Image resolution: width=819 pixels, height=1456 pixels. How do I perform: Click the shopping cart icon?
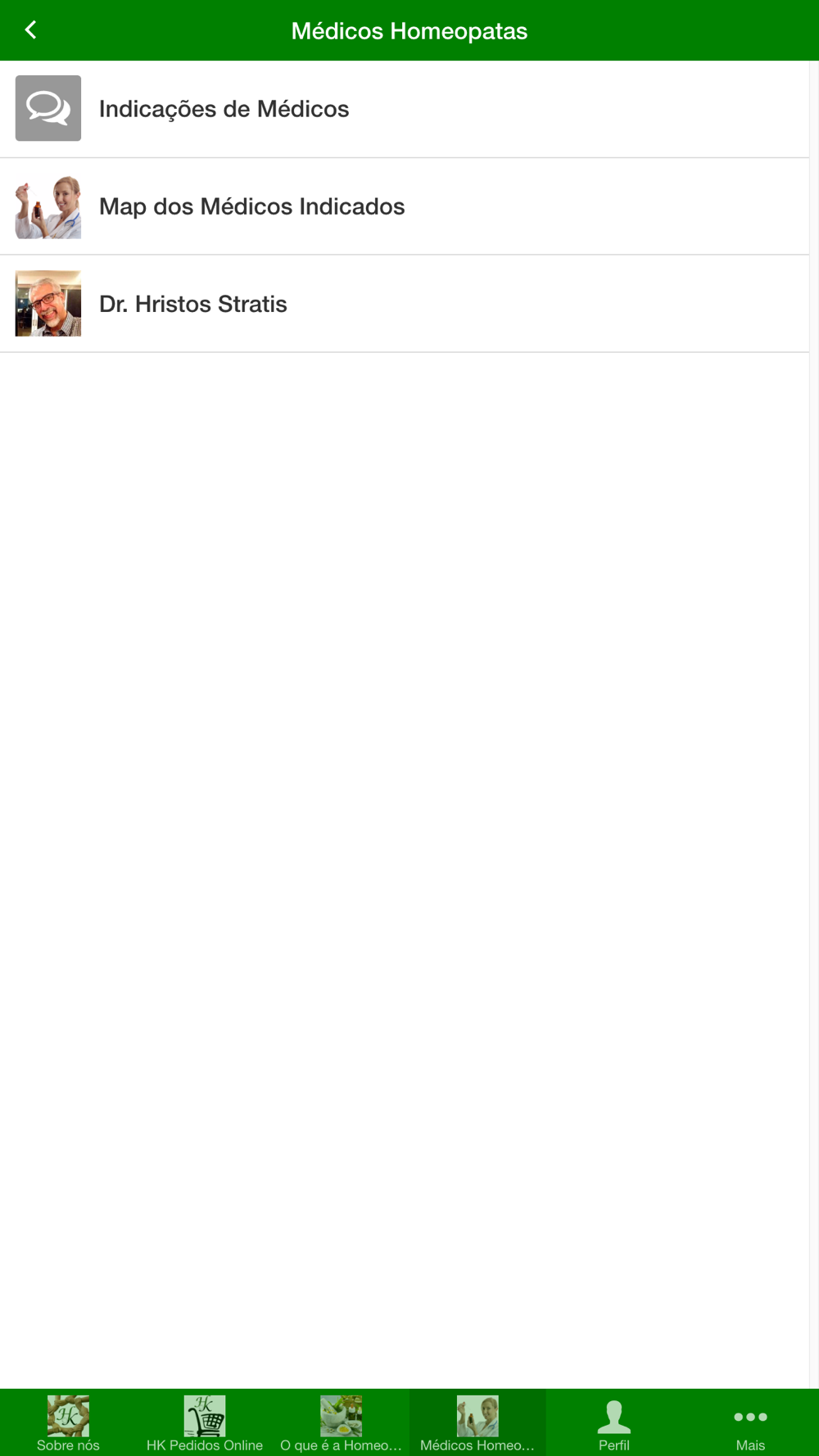tap(205, 1416)
